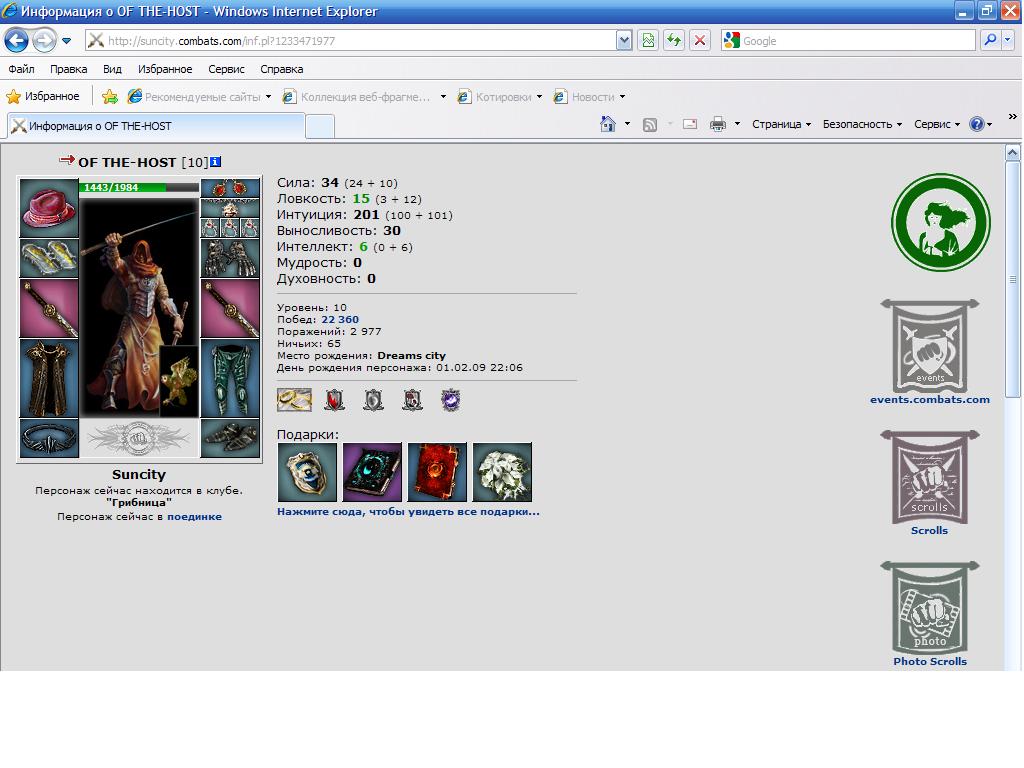Open the white flower bouquet gift
This screenshot has height=768, width=1024.
502,472
